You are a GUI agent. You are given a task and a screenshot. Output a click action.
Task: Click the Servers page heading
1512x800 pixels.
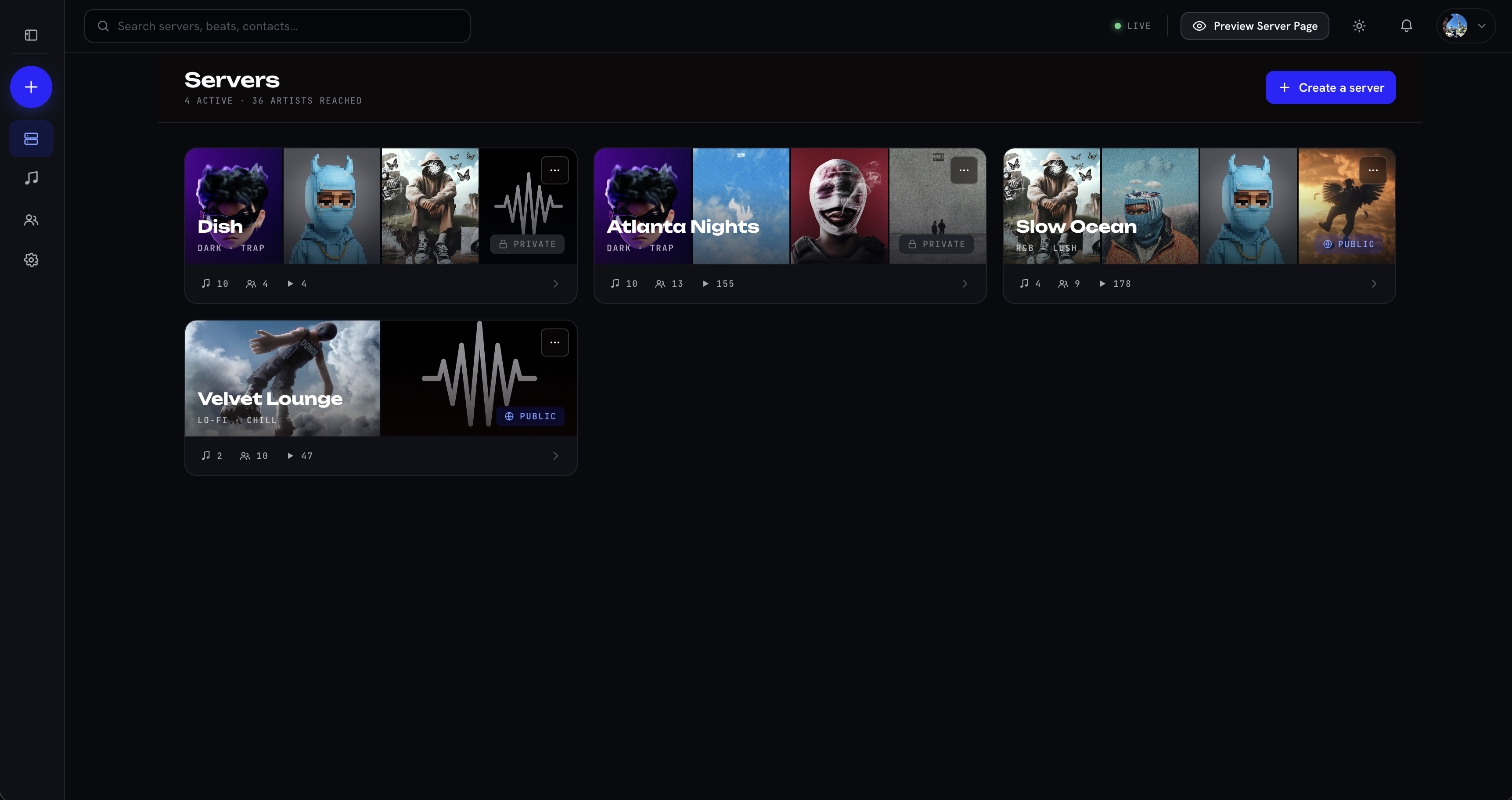click(232, 80)
